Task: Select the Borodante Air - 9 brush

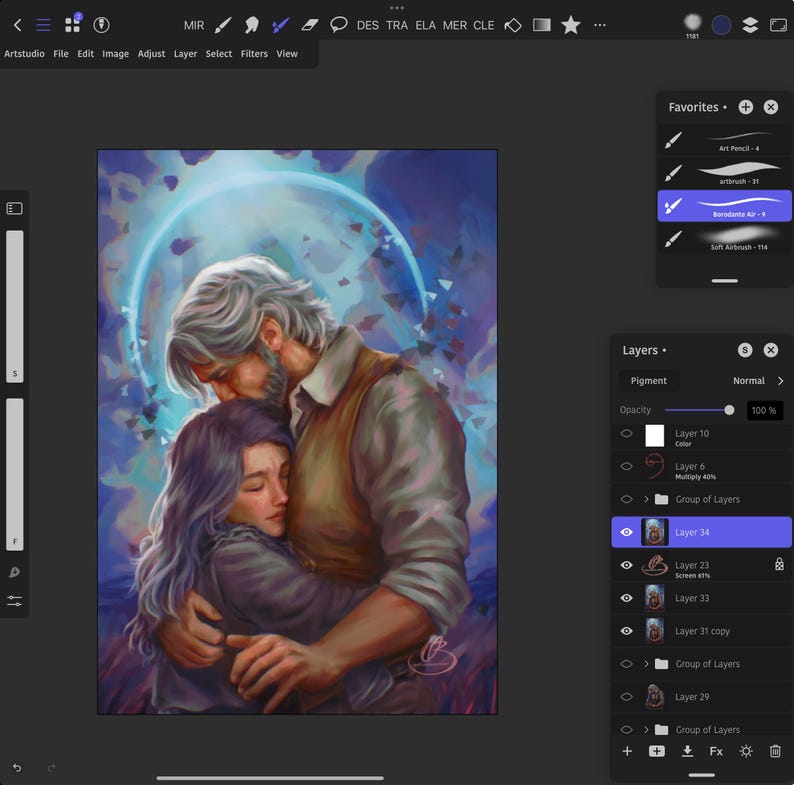Action: 724,206
